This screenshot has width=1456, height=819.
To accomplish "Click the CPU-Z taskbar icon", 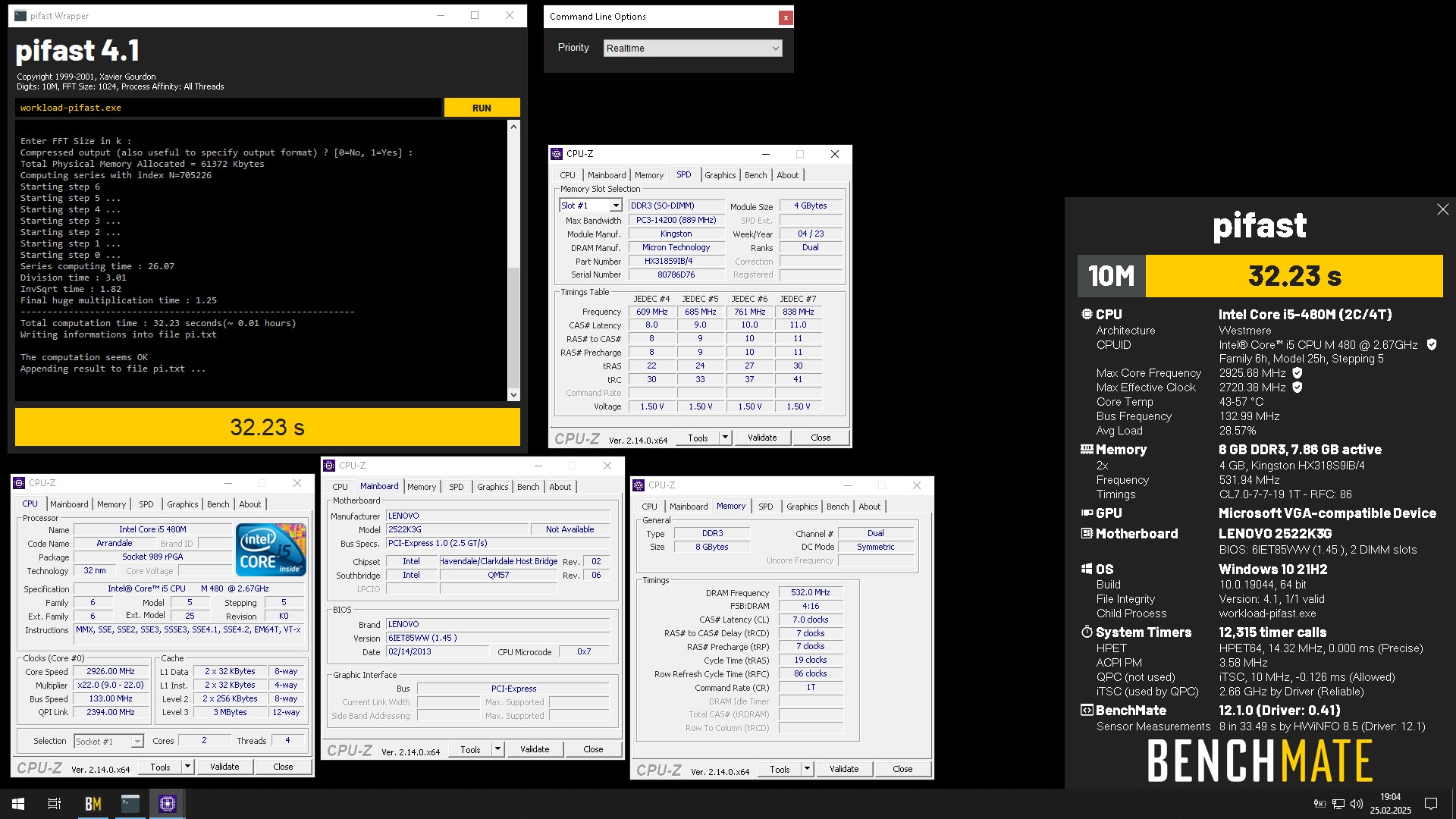I will point(168,804).
